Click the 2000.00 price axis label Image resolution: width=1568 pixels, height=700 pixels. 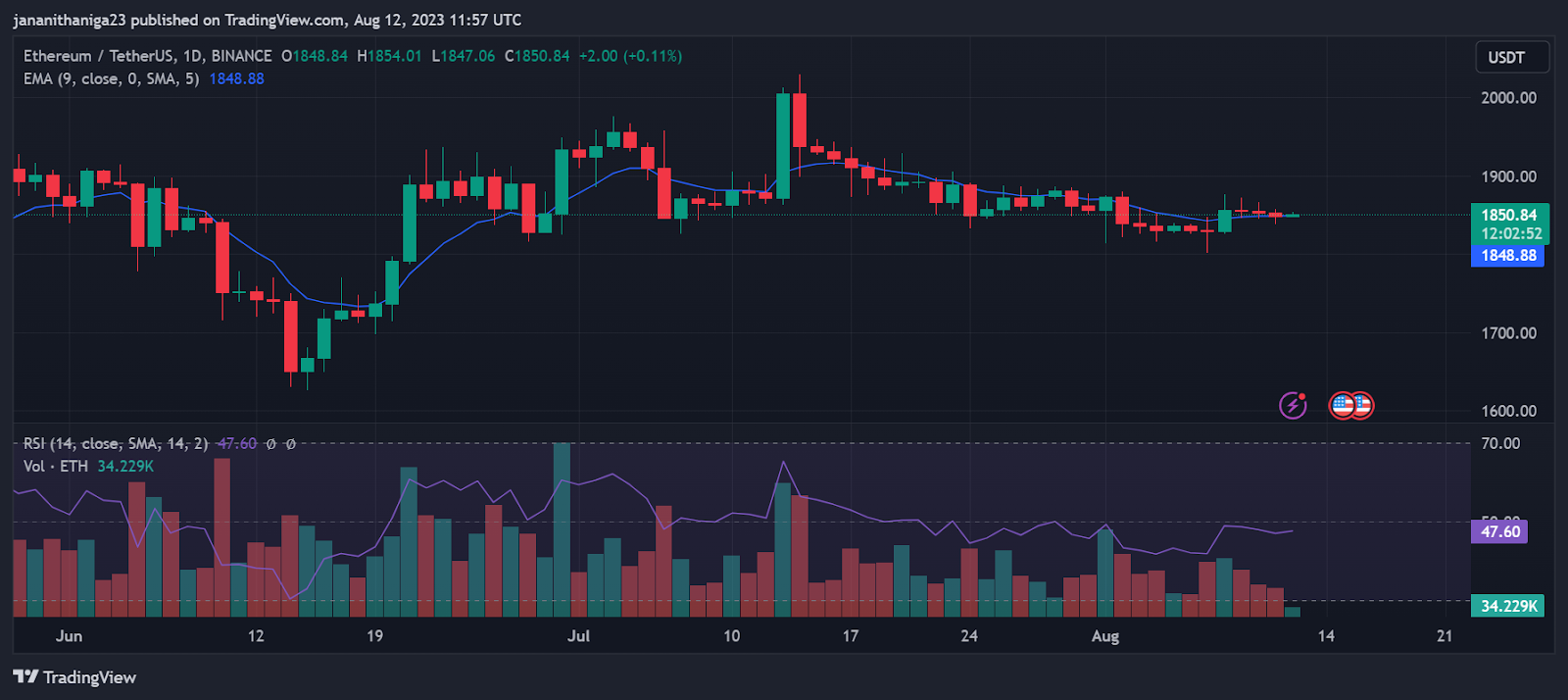1508,97
